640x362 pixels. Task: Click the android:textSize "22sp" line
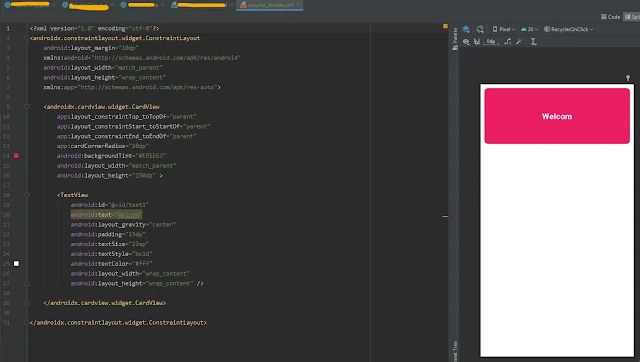pos(109,244)
